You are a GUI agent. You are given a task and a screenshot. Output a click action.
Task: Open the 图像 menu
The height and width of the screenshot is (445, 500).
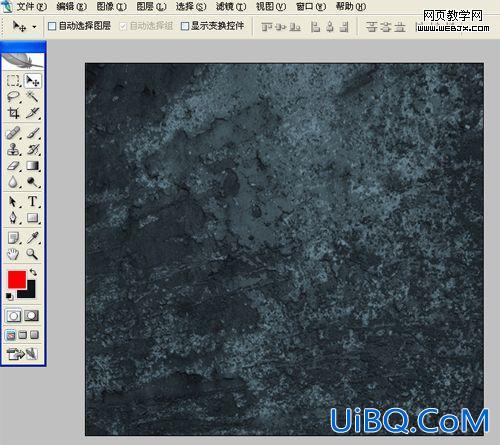(x=111, y=6)
